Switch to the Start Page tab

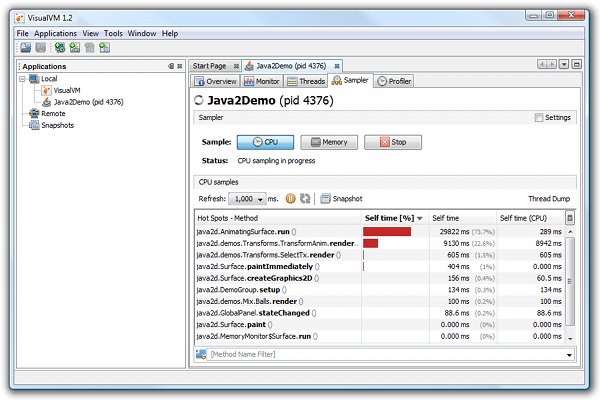tap(210, 66)
